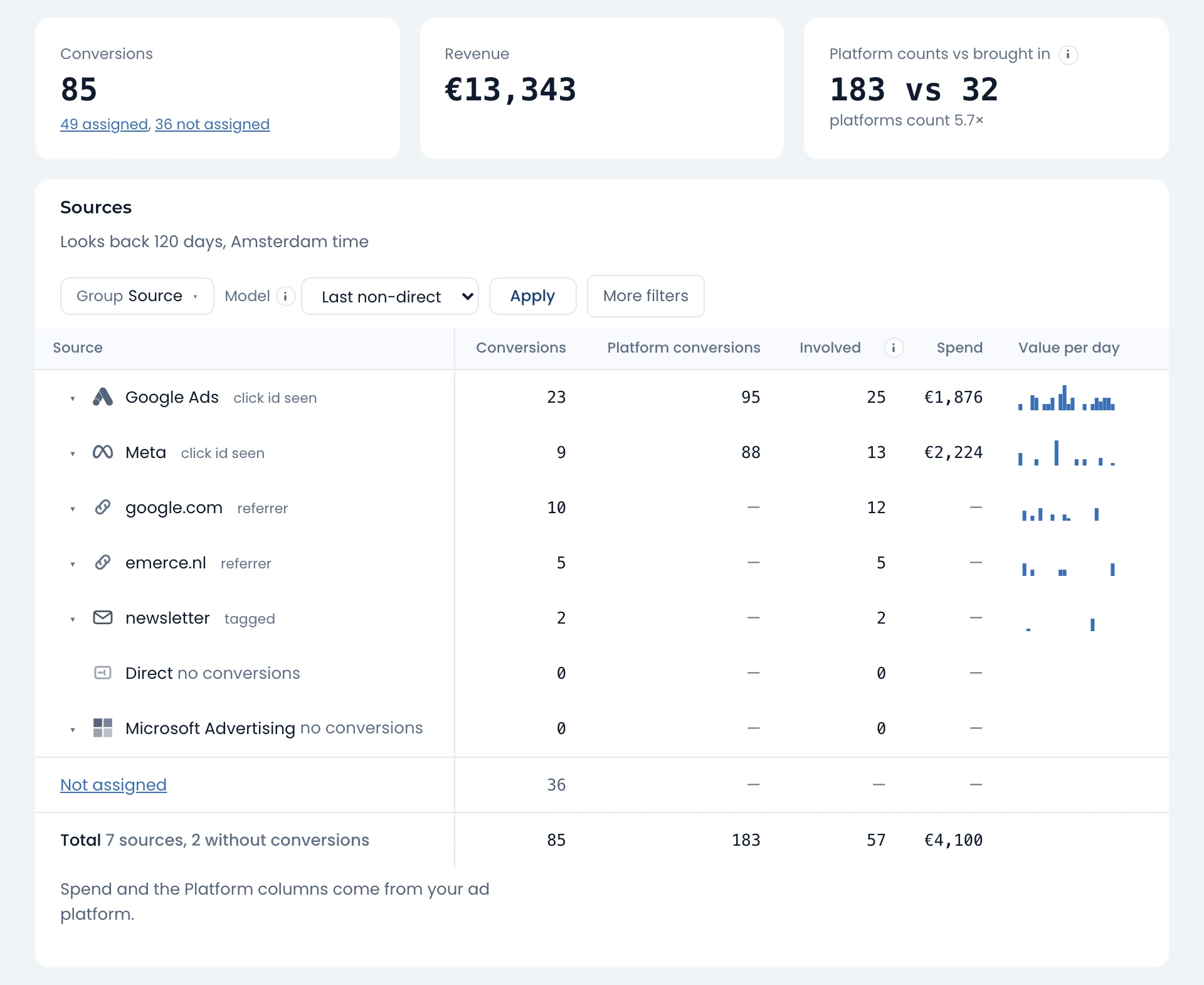The width and height of the screenshot is (1204, 985).
Task: Open More filters
Action: 645,296
